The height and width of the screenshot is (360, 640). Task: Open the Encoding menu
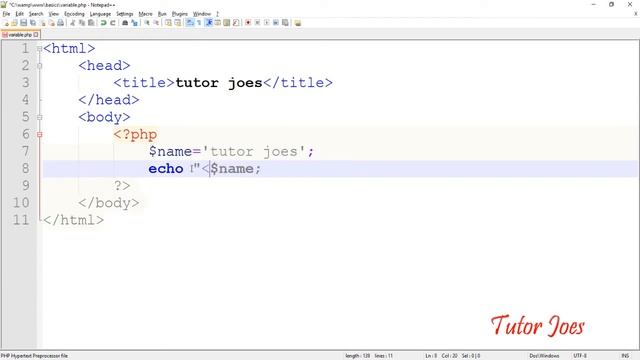pos(74,14)
